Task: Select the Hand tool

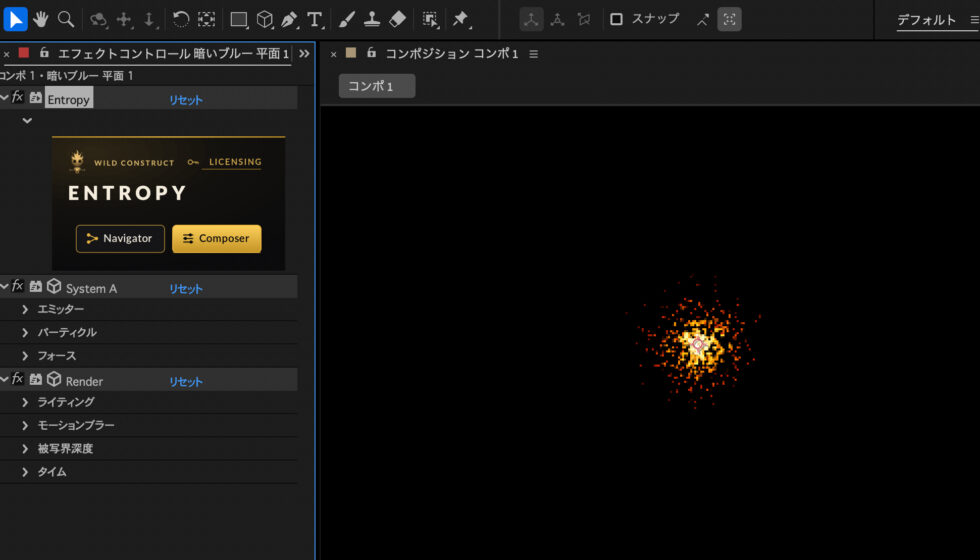Action: click(x=41, y=19)
